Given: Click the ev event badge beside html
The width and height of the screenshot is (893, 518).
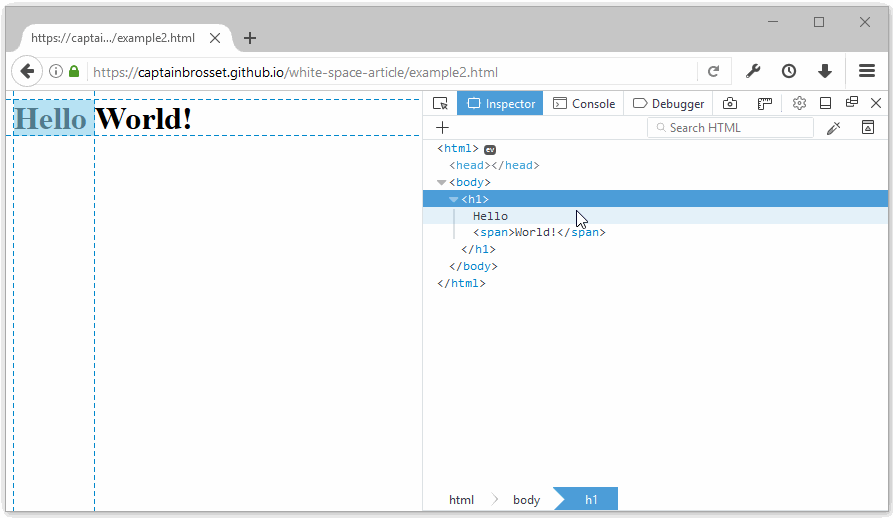Looking at the screenshot, I should pyautogui.click(x=490, y=149).
